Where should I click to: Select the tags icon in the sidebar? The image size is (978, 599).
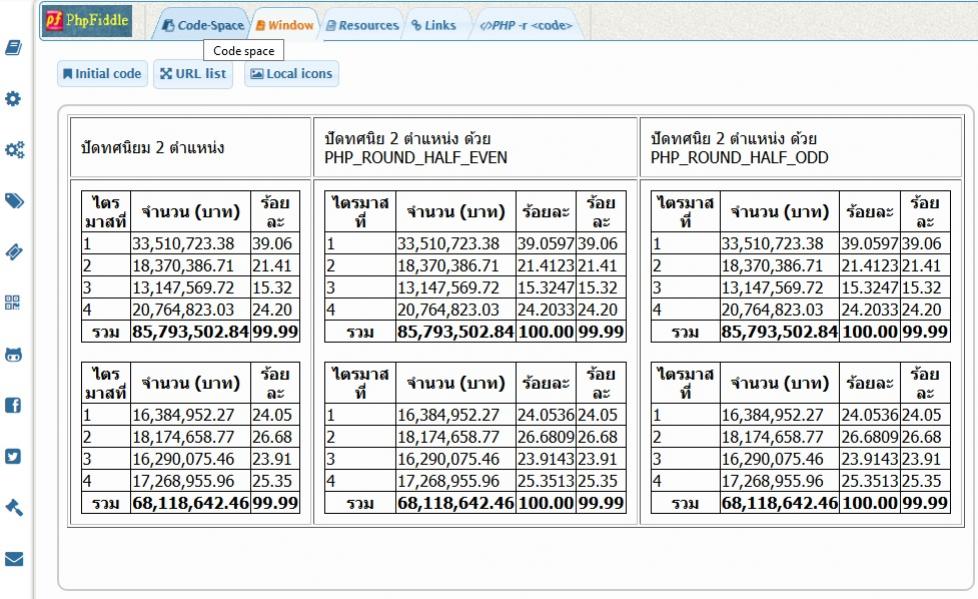click(x=14, y=201)
